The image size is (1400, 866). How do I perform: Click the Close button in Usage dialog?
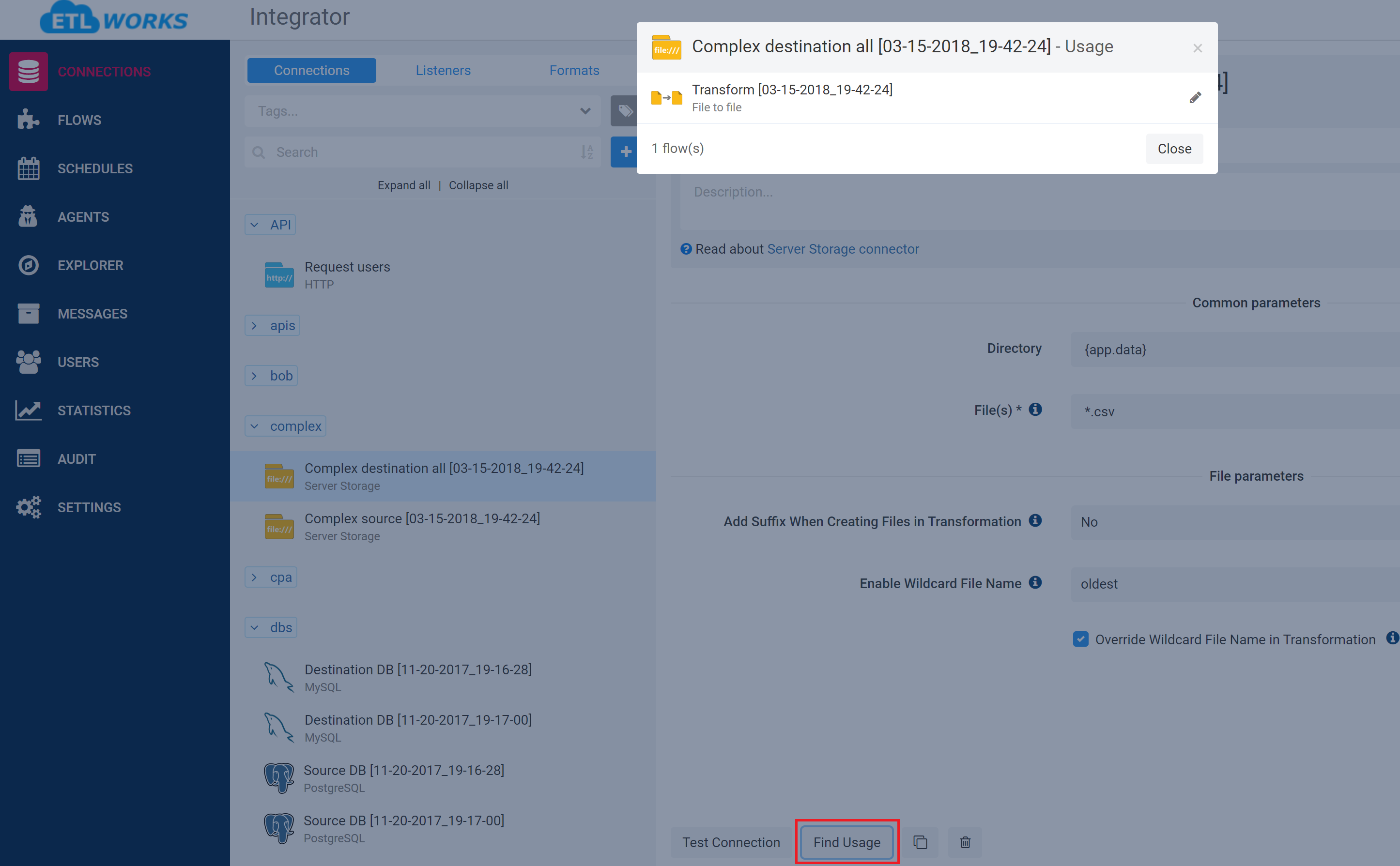pos(1174,149)
